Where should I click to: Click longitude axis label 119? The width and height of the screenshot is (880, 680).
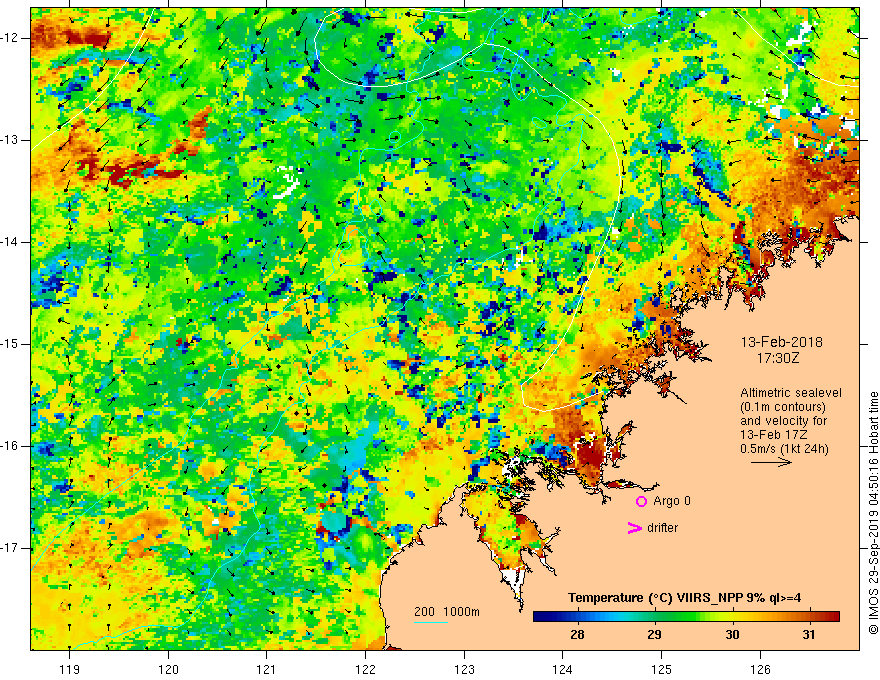coord(70,669)
